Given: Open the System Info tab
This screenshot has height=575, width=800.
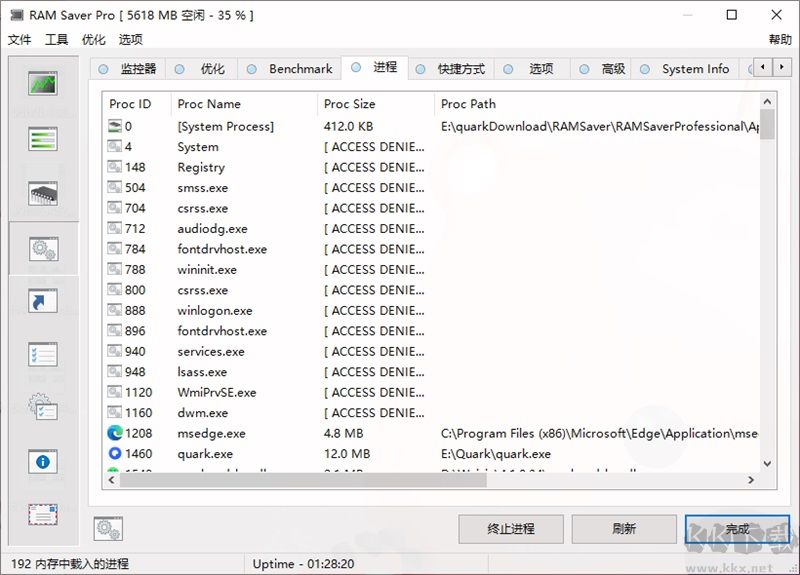Looking at the screenshot, I should 685,69.
